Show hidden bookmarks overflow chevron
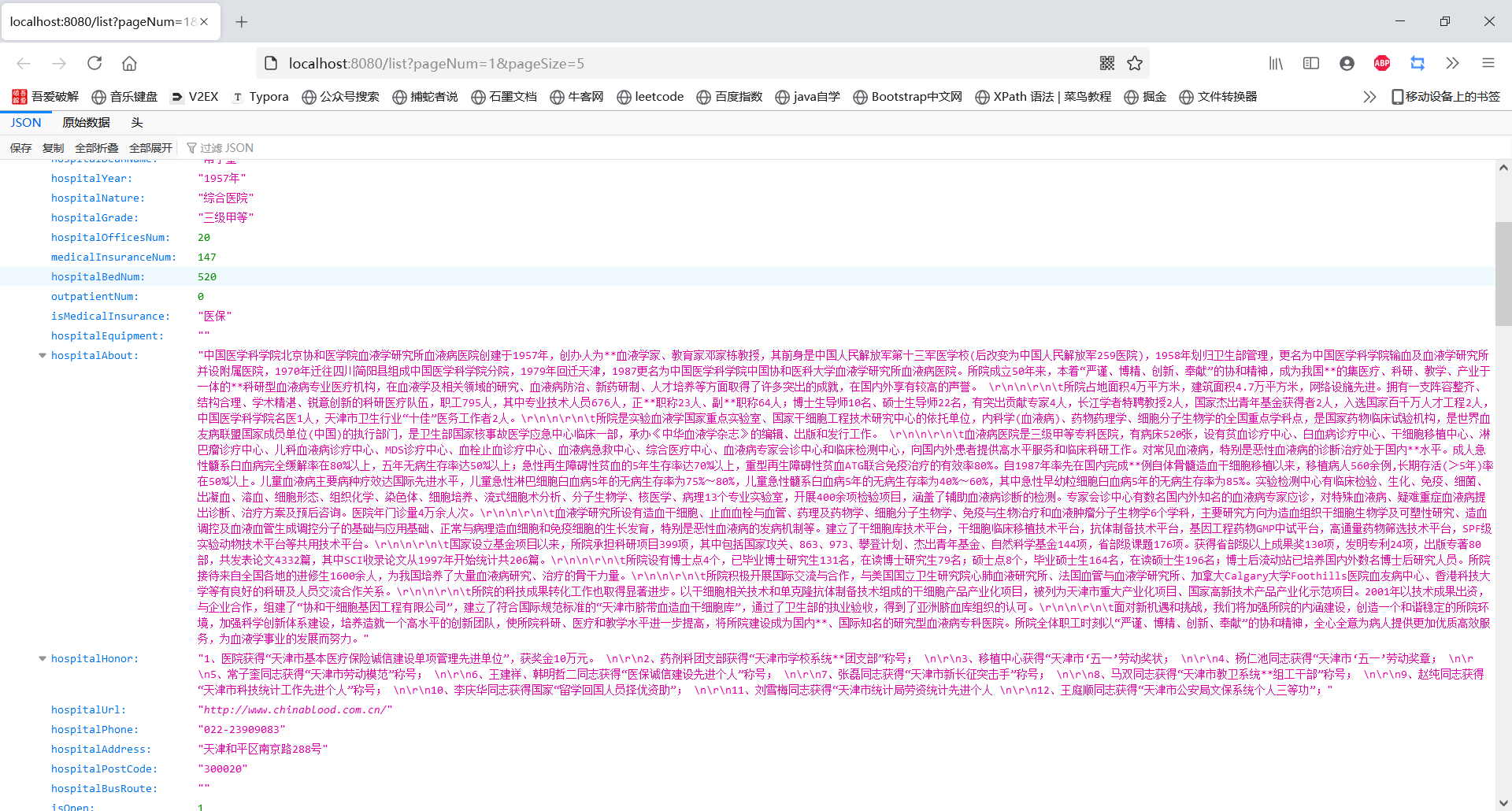 click(1369, 96)
